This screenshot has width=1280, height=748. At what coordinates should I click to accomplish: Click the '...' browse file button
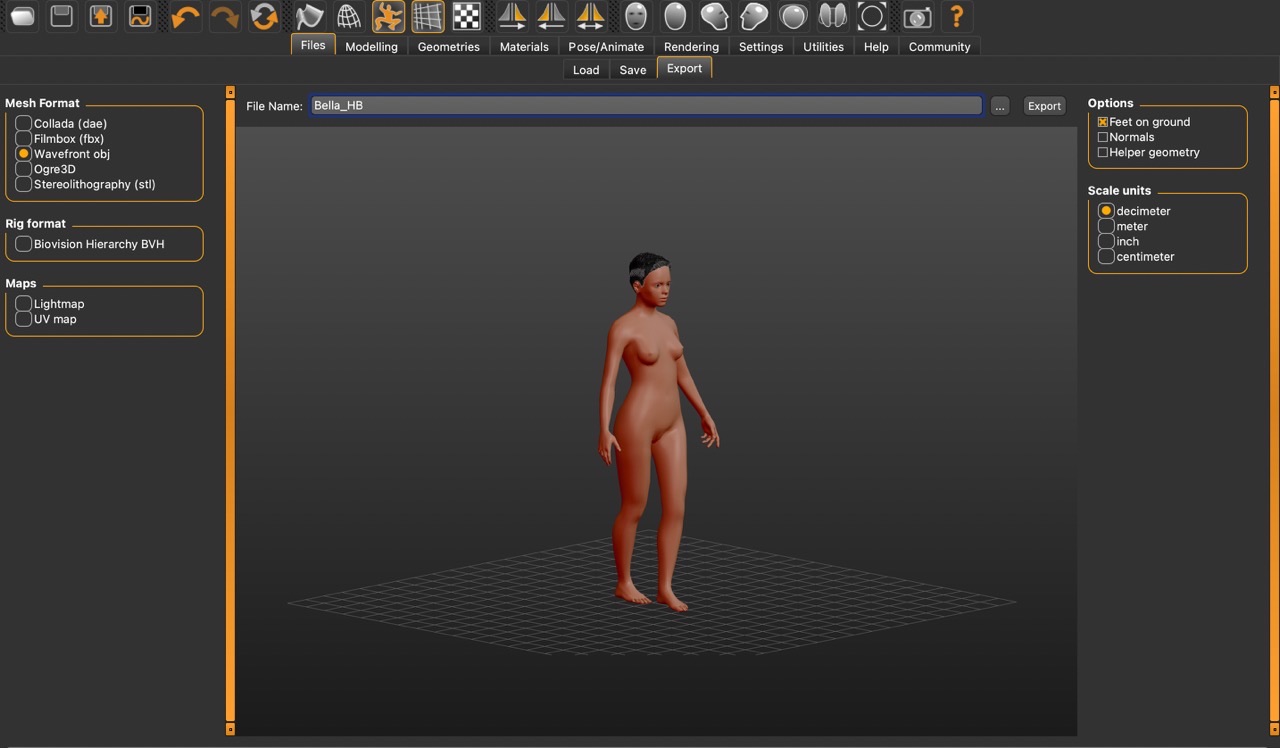pyautogui.click(x=1000, y=106)
